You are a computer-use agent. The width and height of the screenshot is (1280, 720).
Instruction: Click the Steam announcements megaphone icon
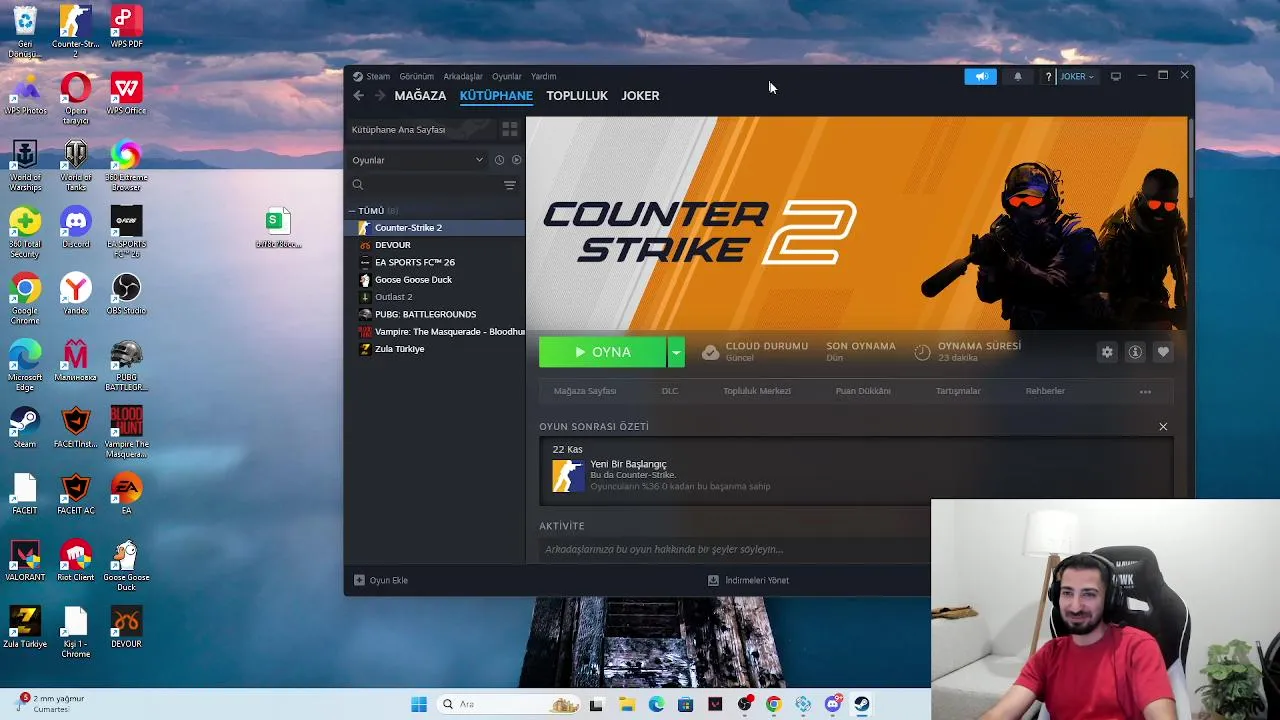[981, 76]
